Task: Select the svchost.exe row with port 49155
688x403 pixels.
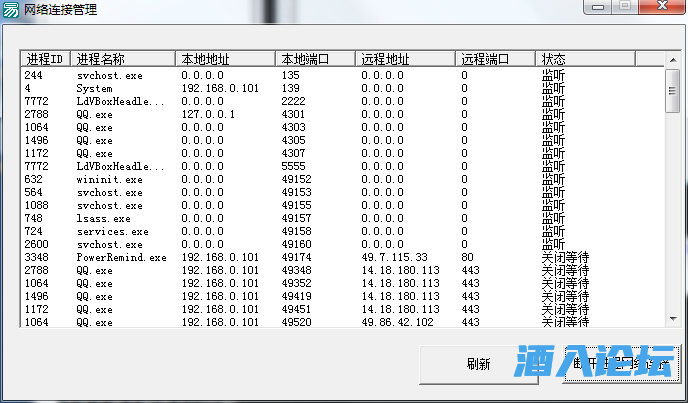Action: [342, 205]
